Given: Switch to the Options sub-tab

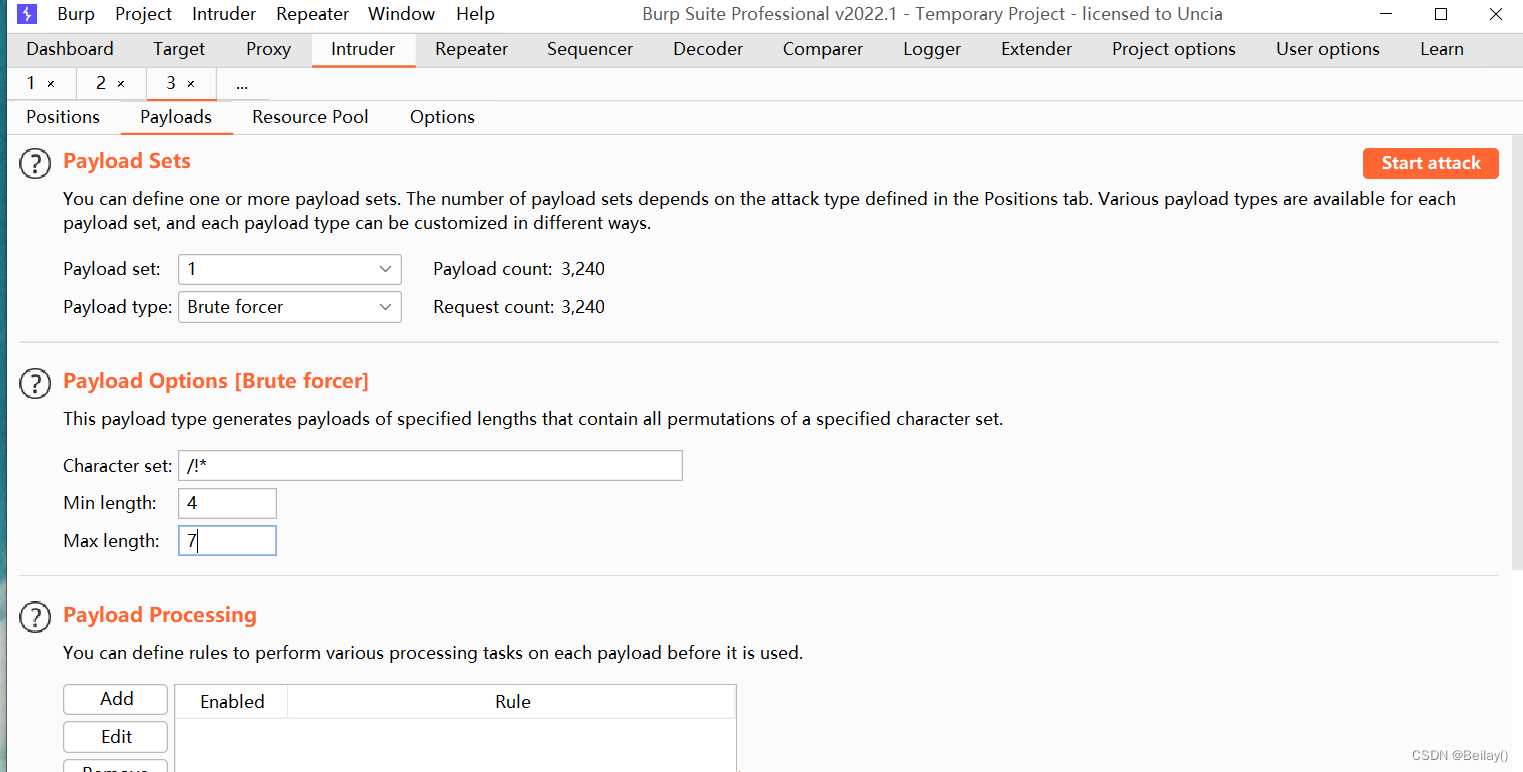Looking at the screenshot, I should (x=442, y=117).
